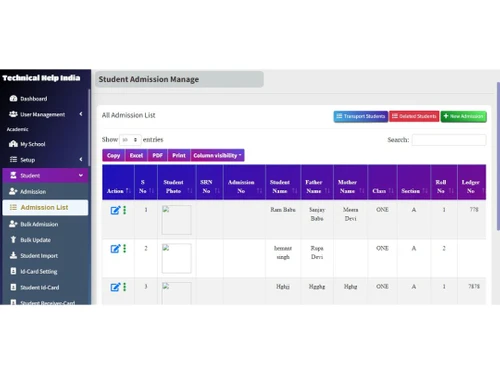Sort by Class column
The image size is (500, 375).
382,183
